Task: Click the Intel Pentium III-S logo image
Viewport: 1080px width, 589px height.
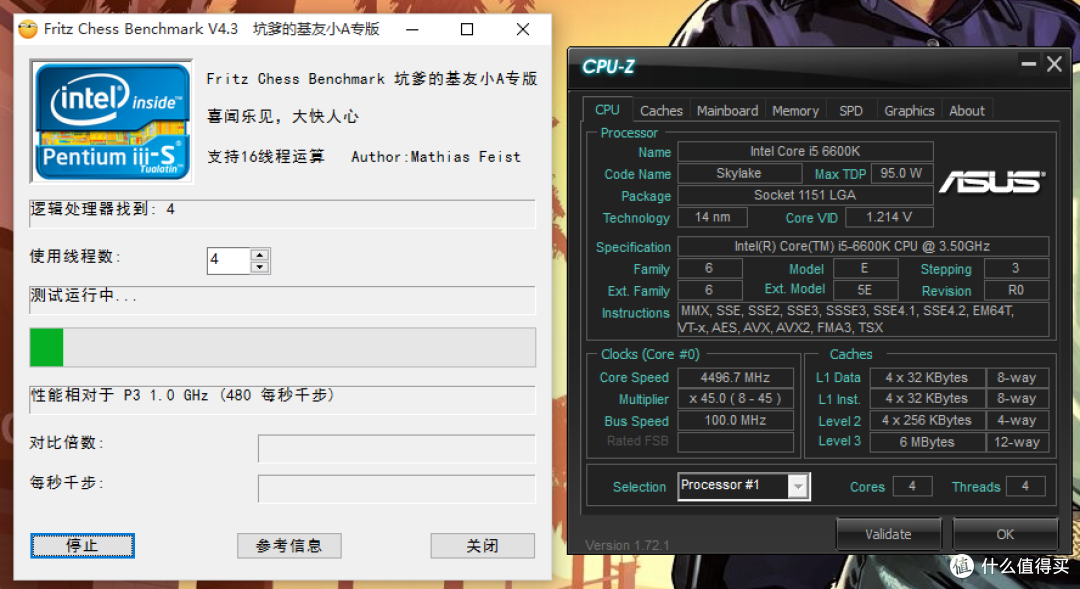Action: [x=112, y=121]
